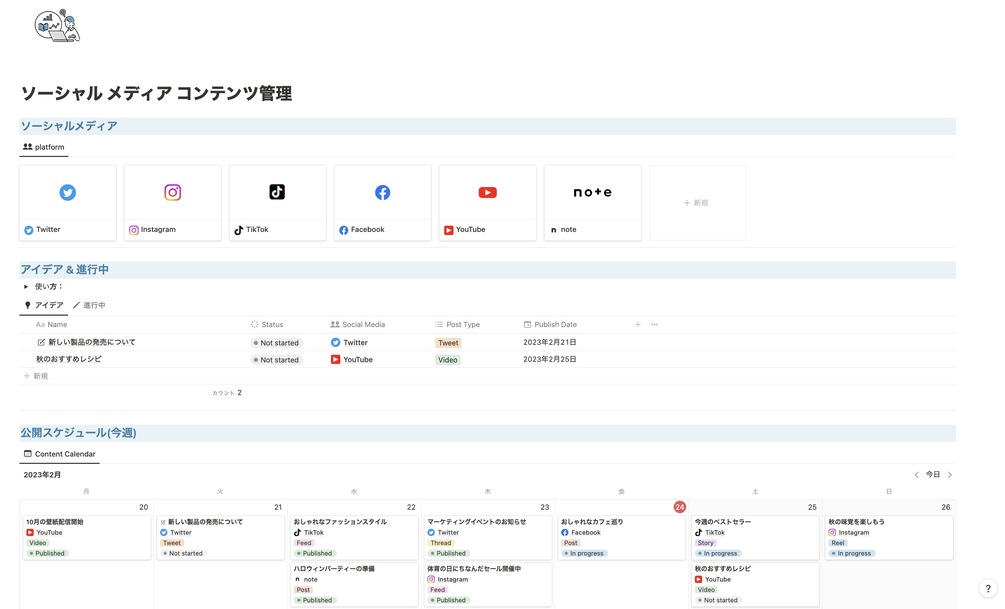
Task: Click the 2023年2月 calendar month label
Action: pyautogui.click(x=42, y=475)
